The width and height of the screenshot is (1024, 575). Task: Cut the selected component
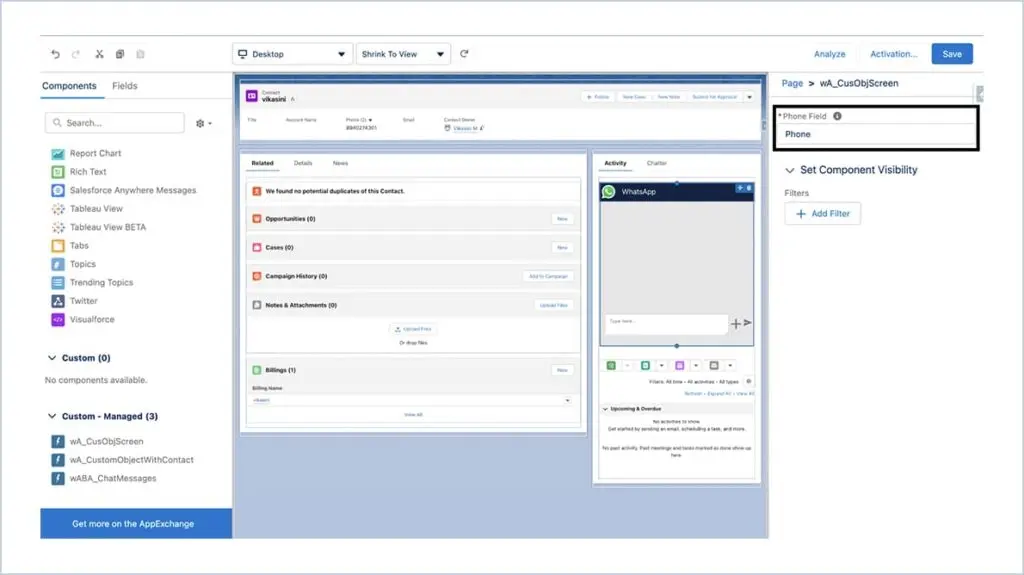[x=99, y=54]
